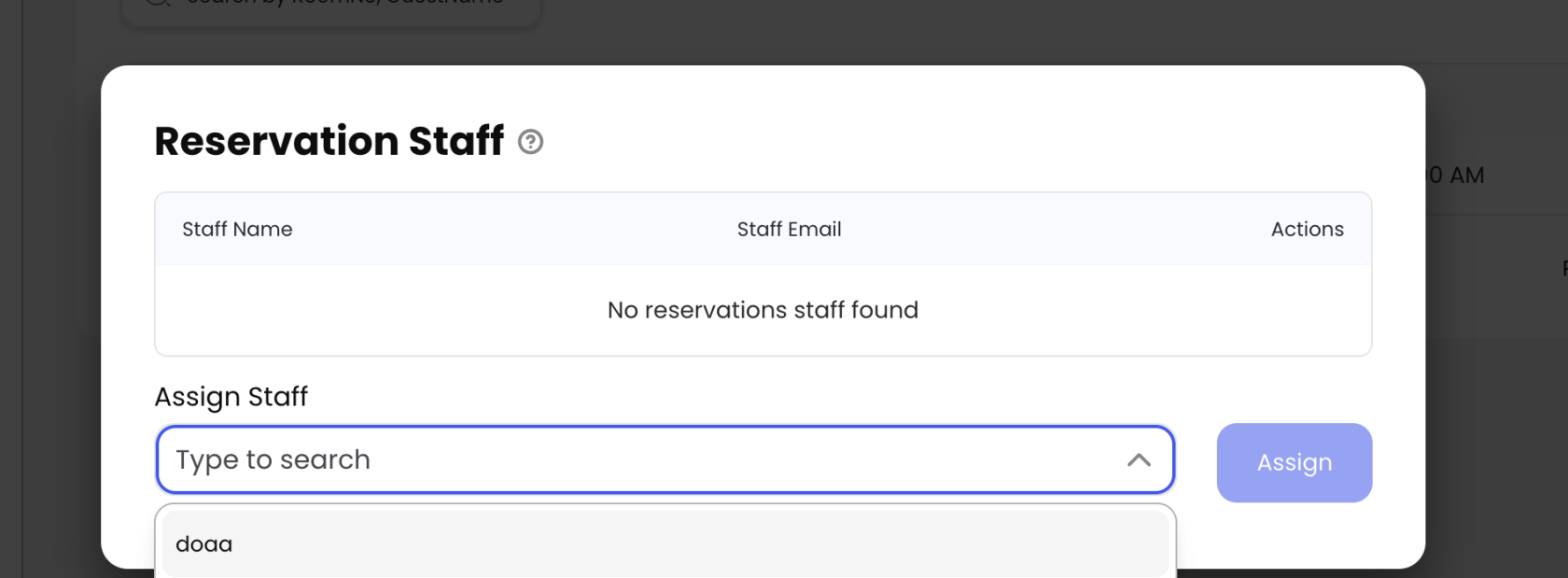Screen dimensions: 1568x578
Task: Click the dark backdrop below the Assign button
Action: (x=1493, y=542)
